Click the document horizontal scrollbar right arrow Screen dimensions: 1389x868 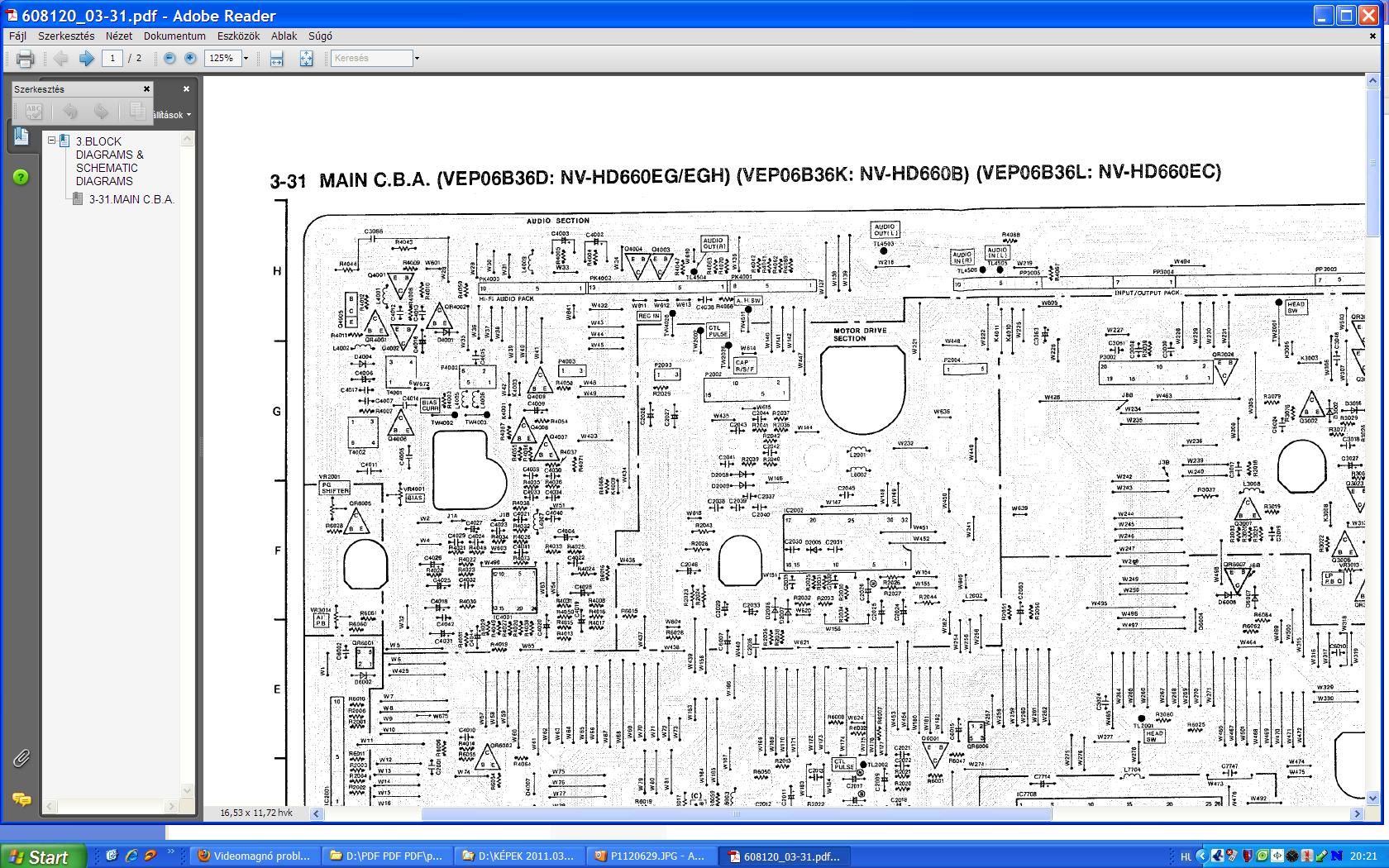pyautogui.click(x=1357, y=814)
